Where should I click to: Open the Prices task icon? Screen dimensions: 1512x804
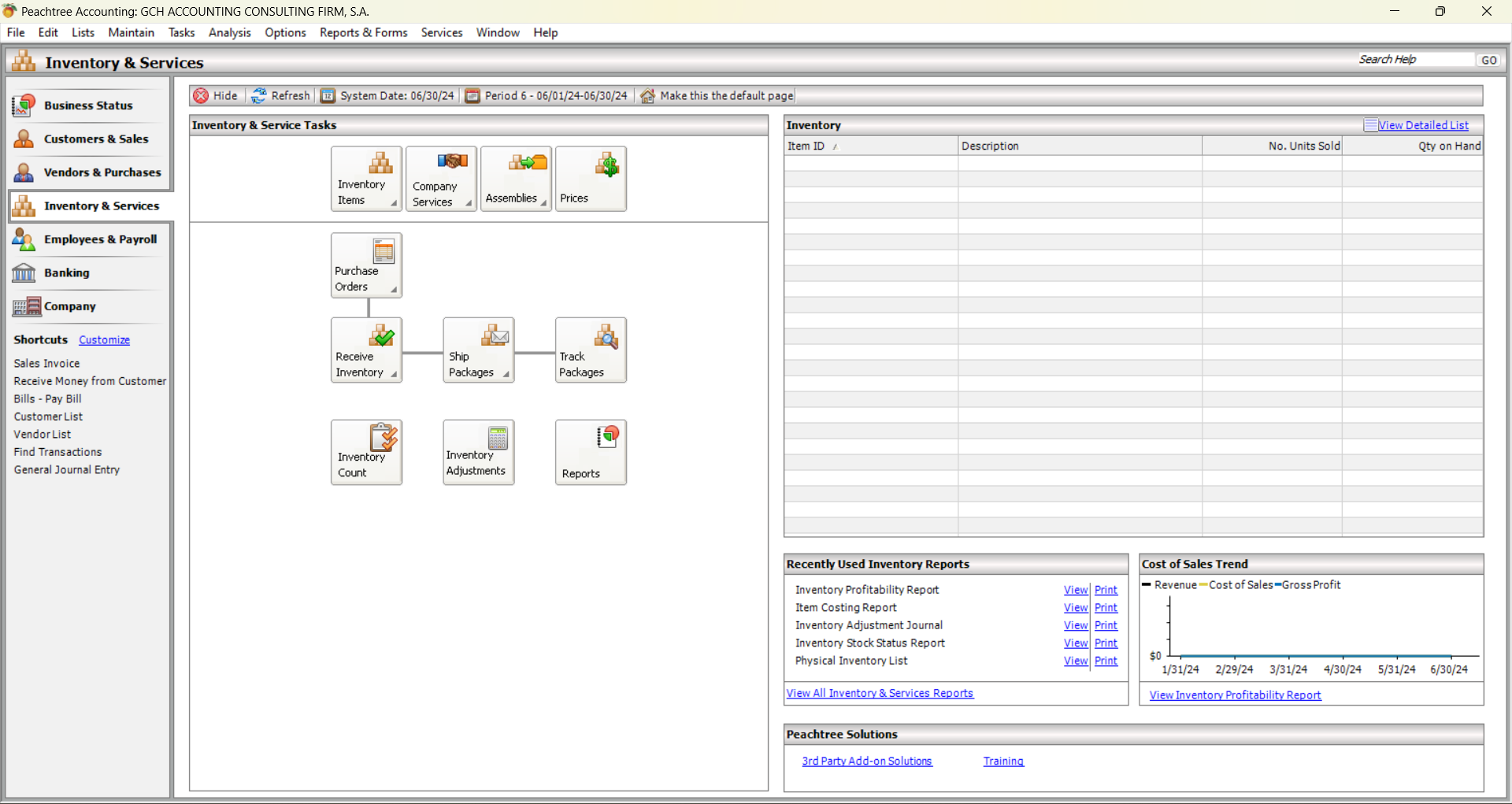pos(591,179)
